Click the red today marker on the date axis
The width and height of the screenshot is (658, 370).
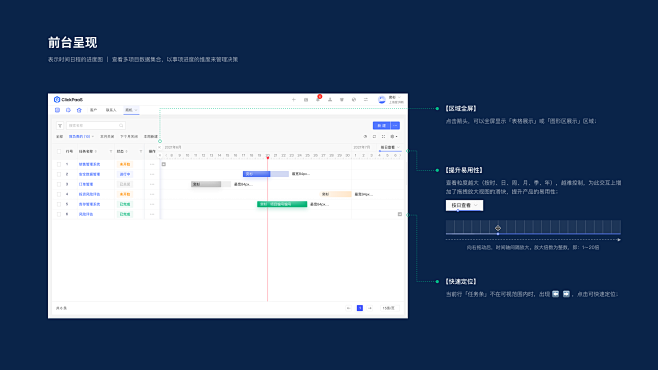click(267, 157)
